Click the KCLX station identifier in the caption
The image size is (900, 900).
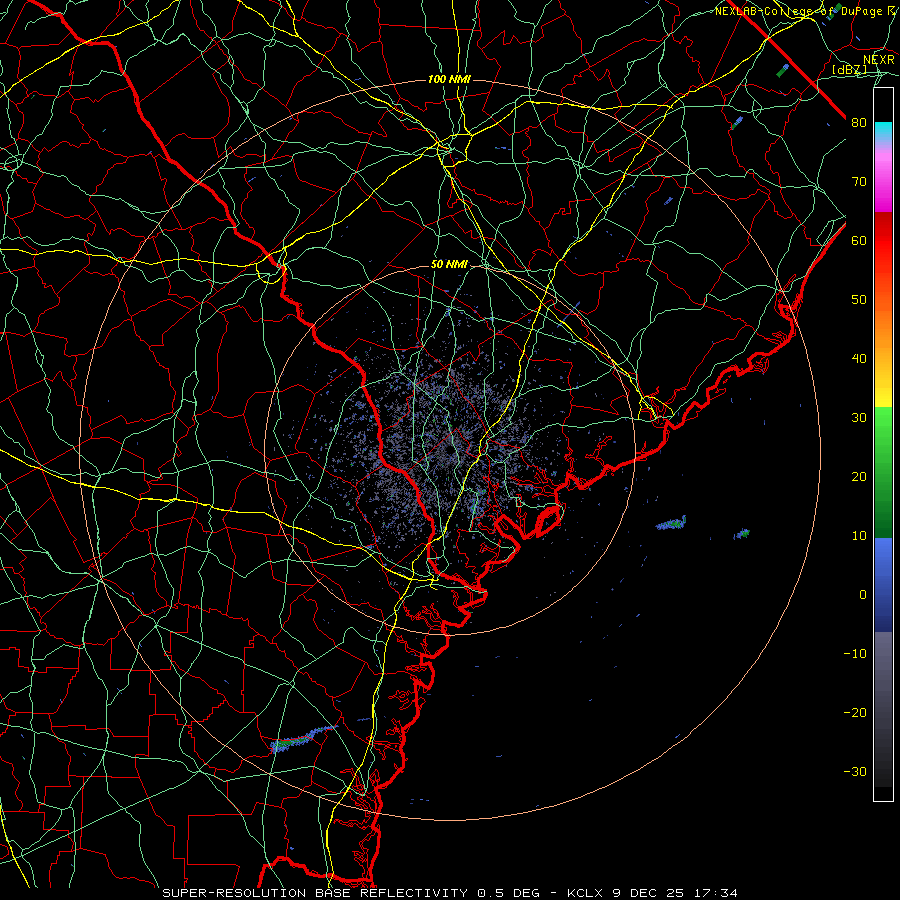click(x=584, y=893)
